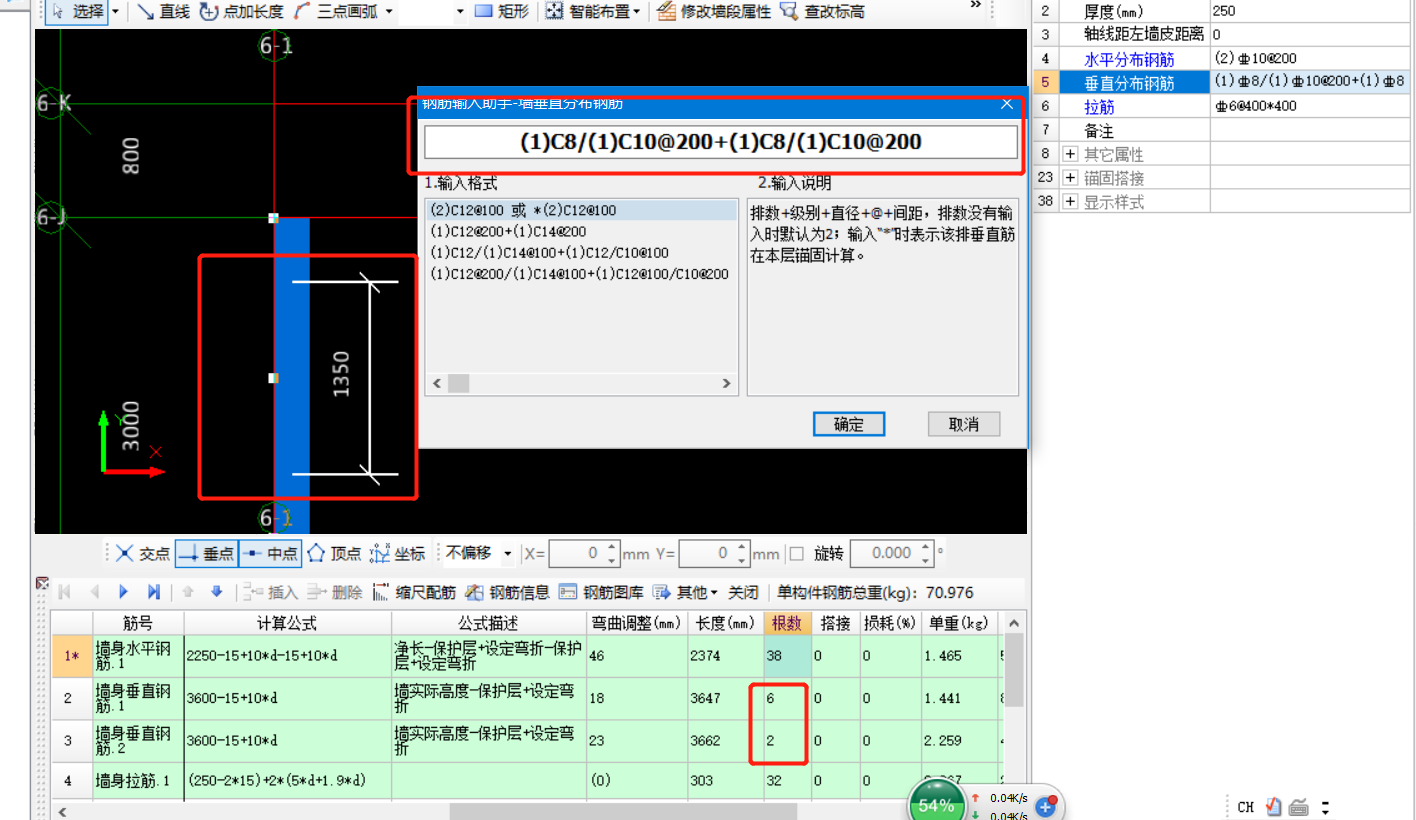Toggle the 交点 intersection snap
This screenshot has height=820, width=1416.
point(143,553)
